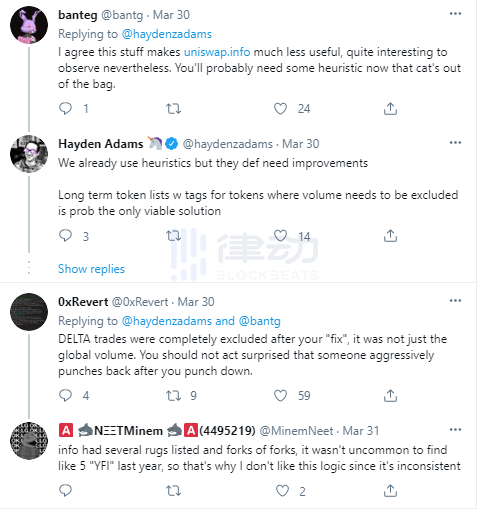Like Hayden Adams' tweet with 14 likes

pyautogui.click(x=280, y=236)
